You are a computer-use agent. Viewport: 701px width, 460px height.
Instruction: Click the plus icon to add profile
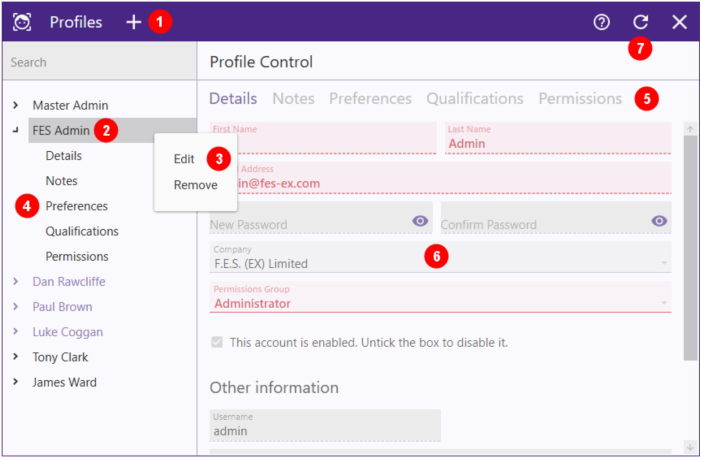click(133, 22)
